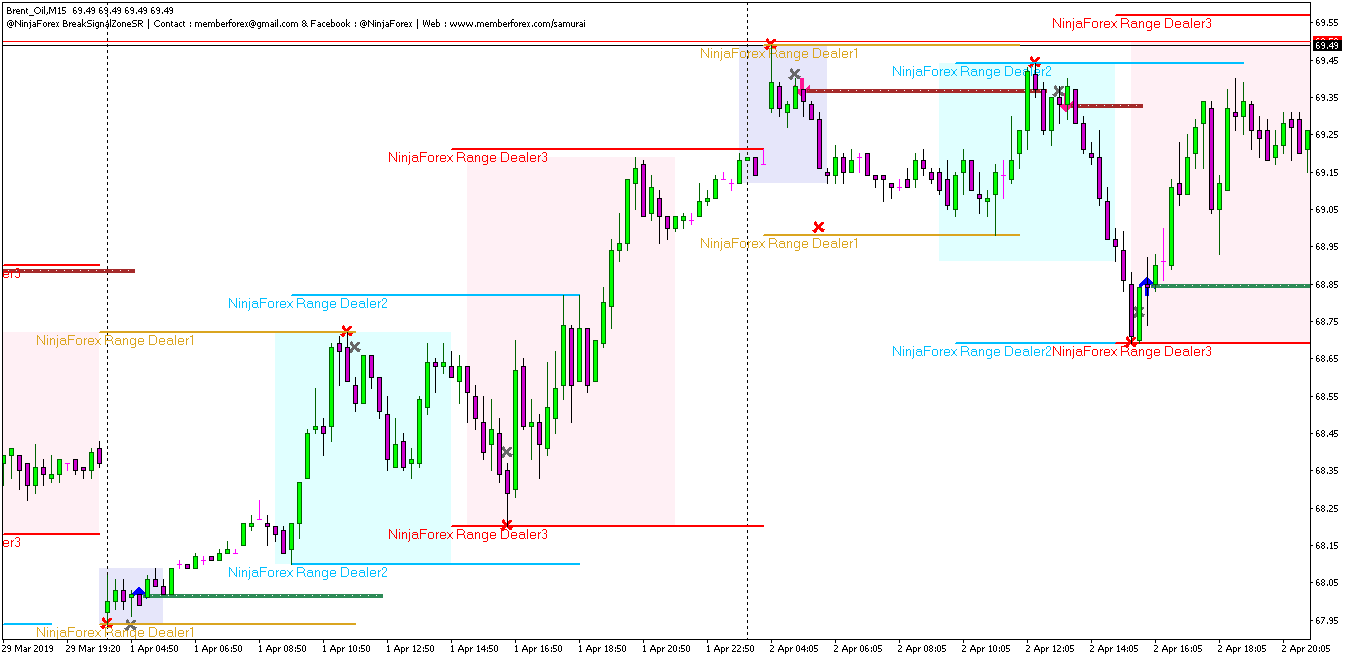This screenshot has height=660, width=1350.
Task: Click the 1 Apr 12:50 time label
Action: pyautogui.click(x=411, y=648)
